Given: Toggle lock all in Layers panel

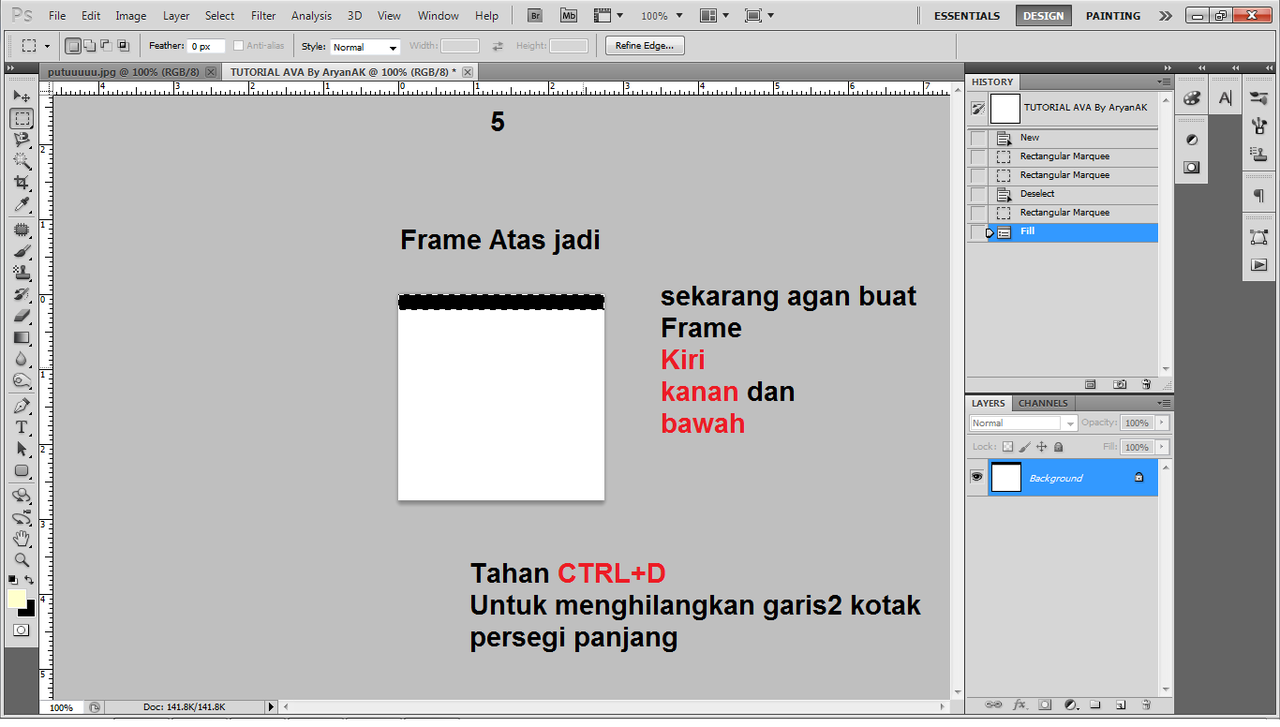Looking at the screenshot, I should (x=1058, y=447).
